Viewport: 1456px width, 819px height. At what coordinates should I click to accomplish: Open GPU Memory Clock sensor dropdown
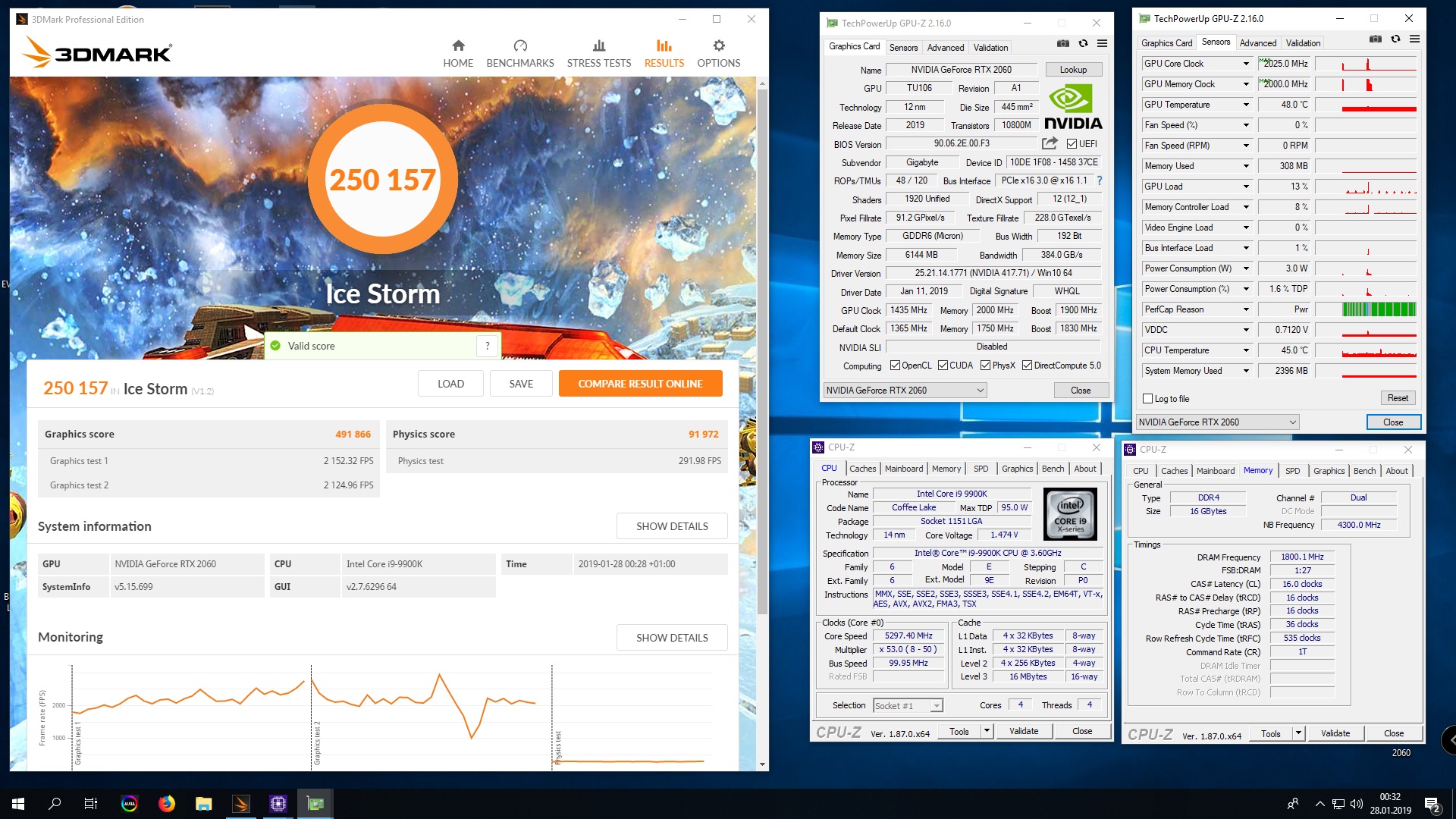pos(1245,84)
